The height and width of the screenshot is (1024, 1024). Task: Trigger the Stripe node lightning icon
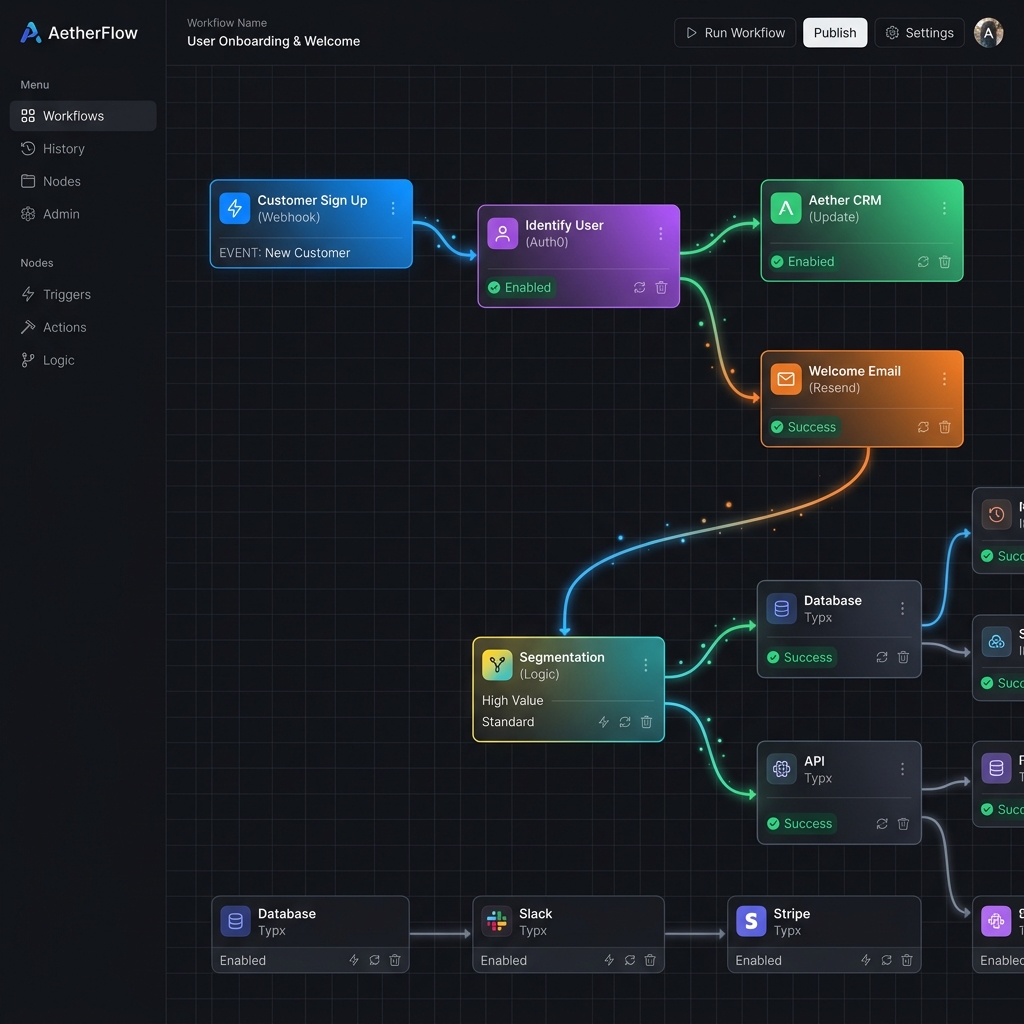(x=865, y=960)
